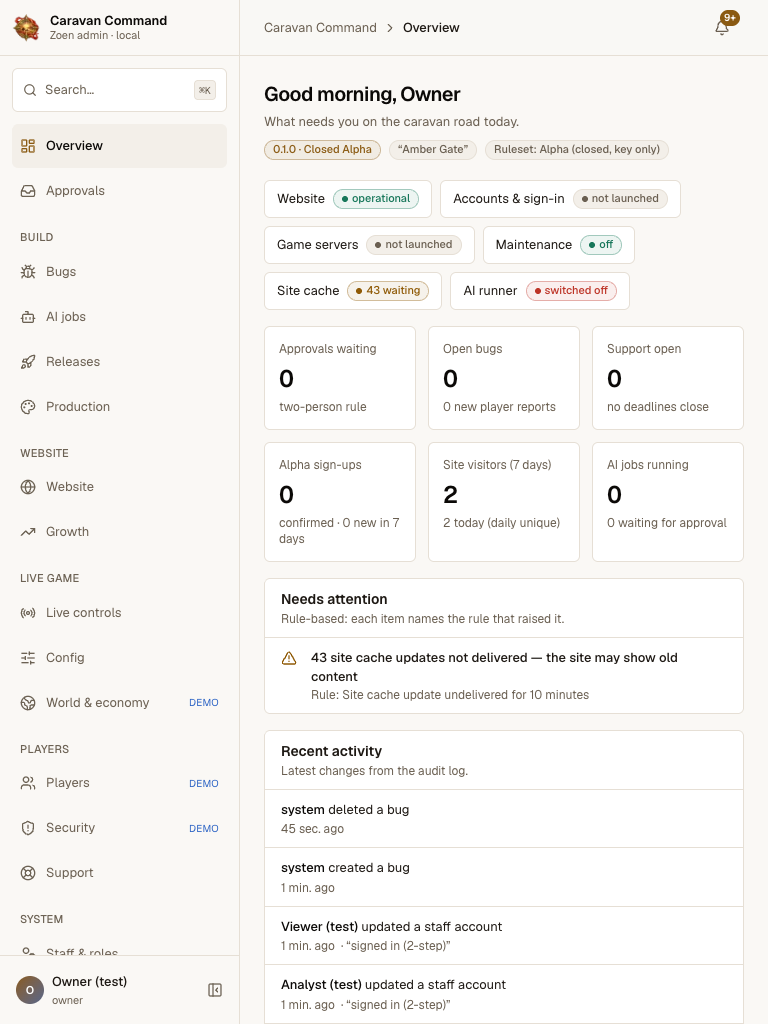
Task: Open the 43 site cache updates alert
Action: [504, 675]
